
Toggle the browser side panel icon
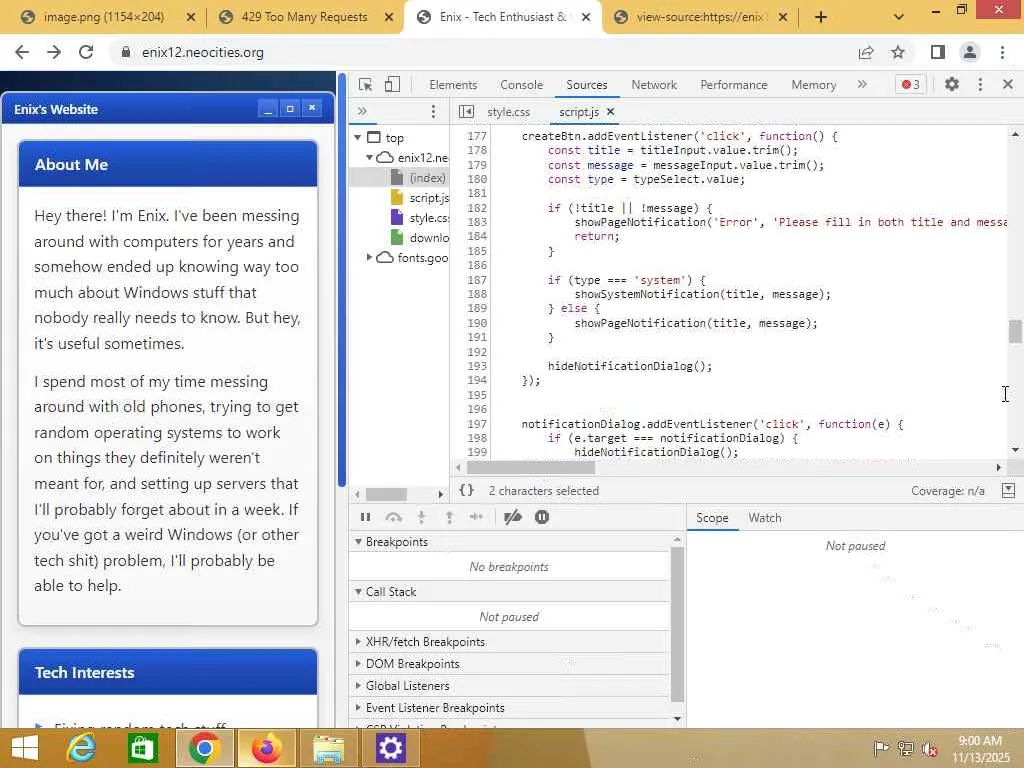[938, 52]
